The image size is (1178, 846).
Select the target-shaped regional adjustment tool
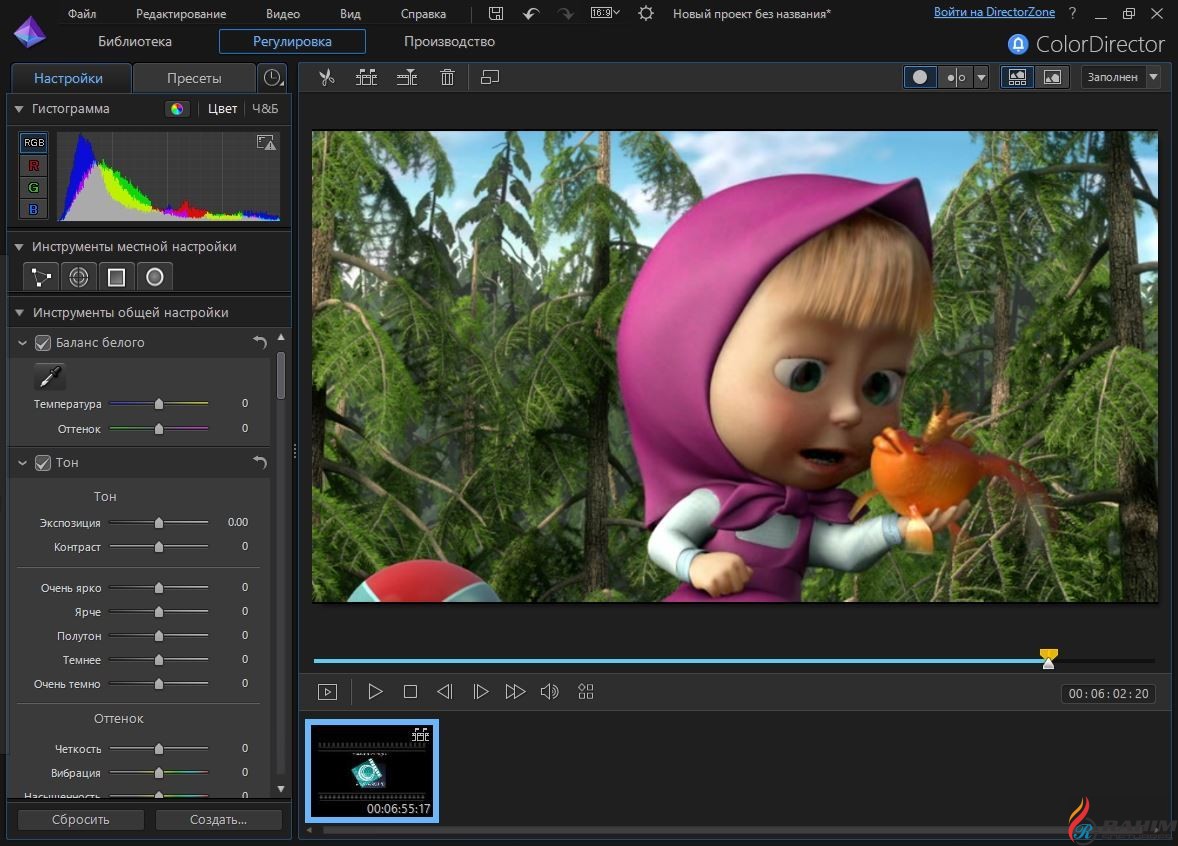click(x=79, y=277)
